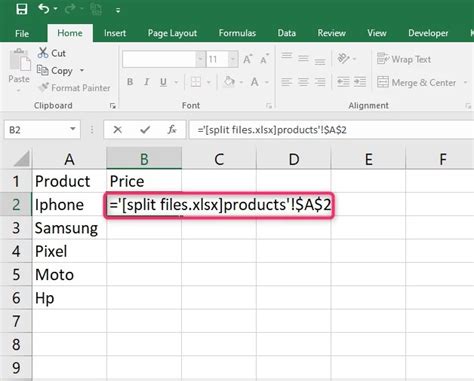This screenshot has width=474, height=381.
Task: Open the font color dropdown arrow
Action: click(x=267, y=82)
